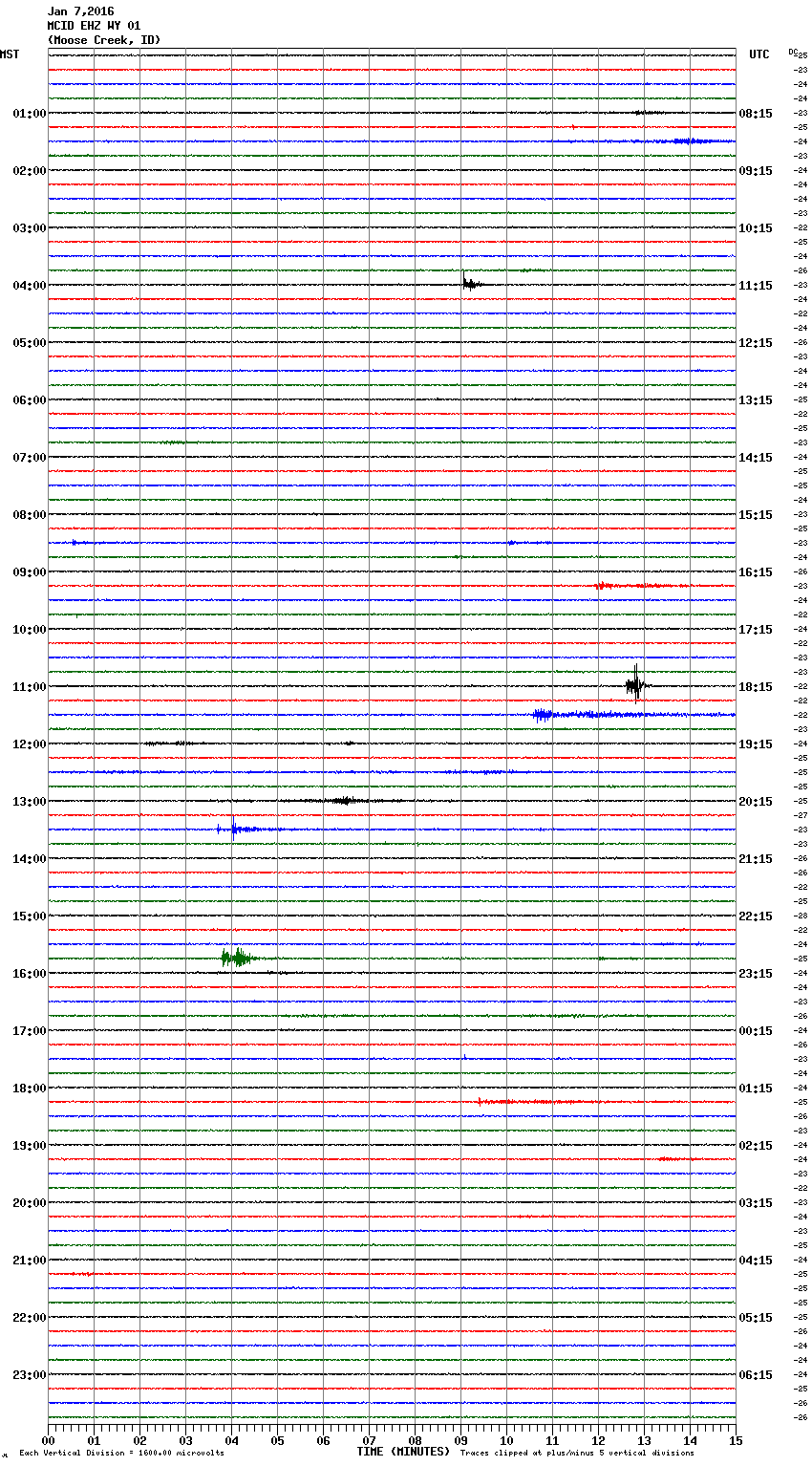The width and height of the screenshot is (812, 1466).
Task: Click the MST timezone header
Action: click(x=10, y=54)
